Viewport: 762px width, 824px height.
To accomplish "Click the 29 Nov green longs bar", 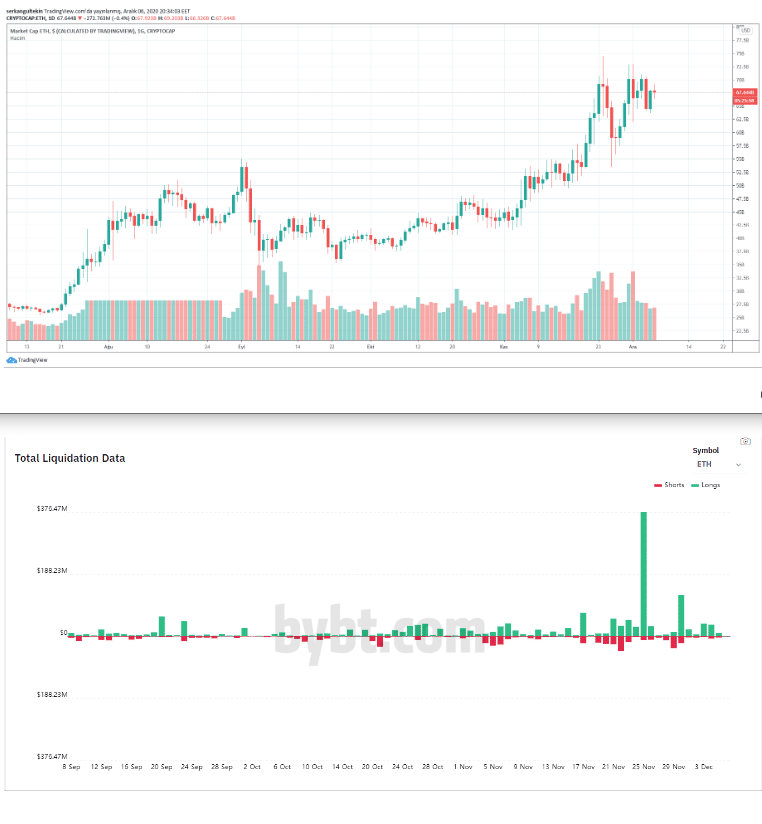I will click(x=681, y=614).
